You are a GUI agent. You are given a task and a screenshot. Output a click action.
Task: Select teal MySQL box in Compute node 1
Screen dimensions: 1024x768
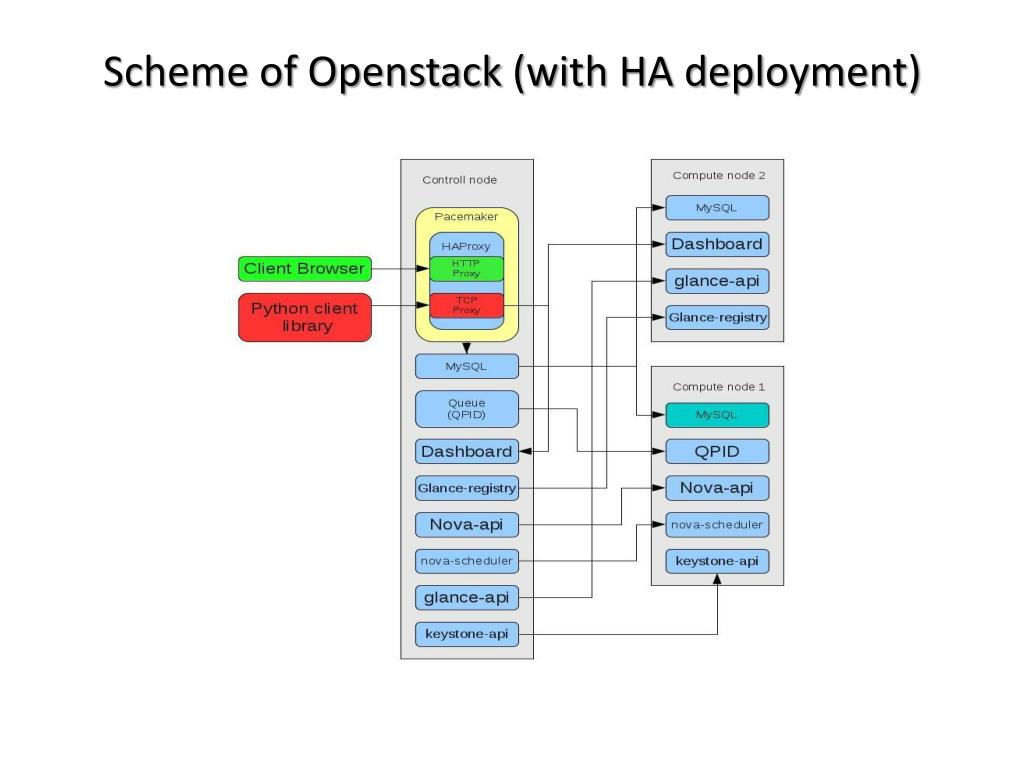pyautogui.click(x=717, y=415)
